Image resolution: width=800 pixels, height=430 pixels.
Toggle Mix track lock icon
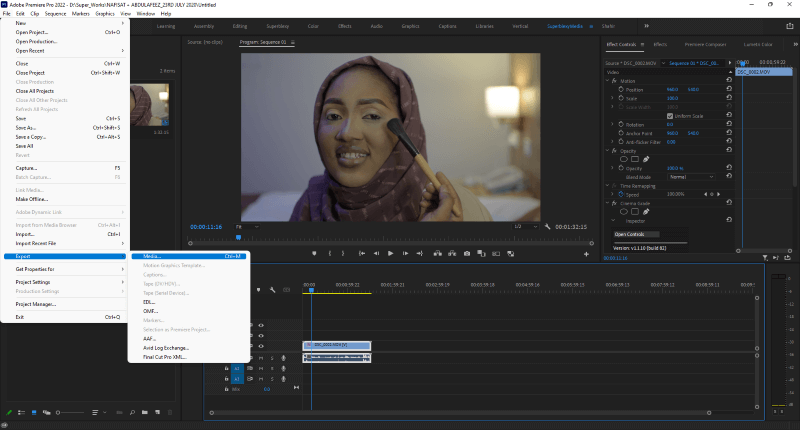pyautogui.click(x=227, y=389)
